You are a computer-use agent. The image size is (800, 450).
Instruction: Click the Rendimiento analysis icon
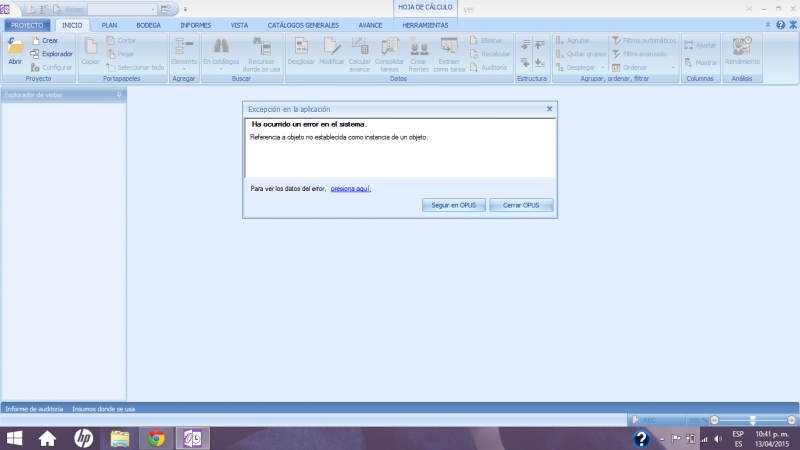click(742, 49)
